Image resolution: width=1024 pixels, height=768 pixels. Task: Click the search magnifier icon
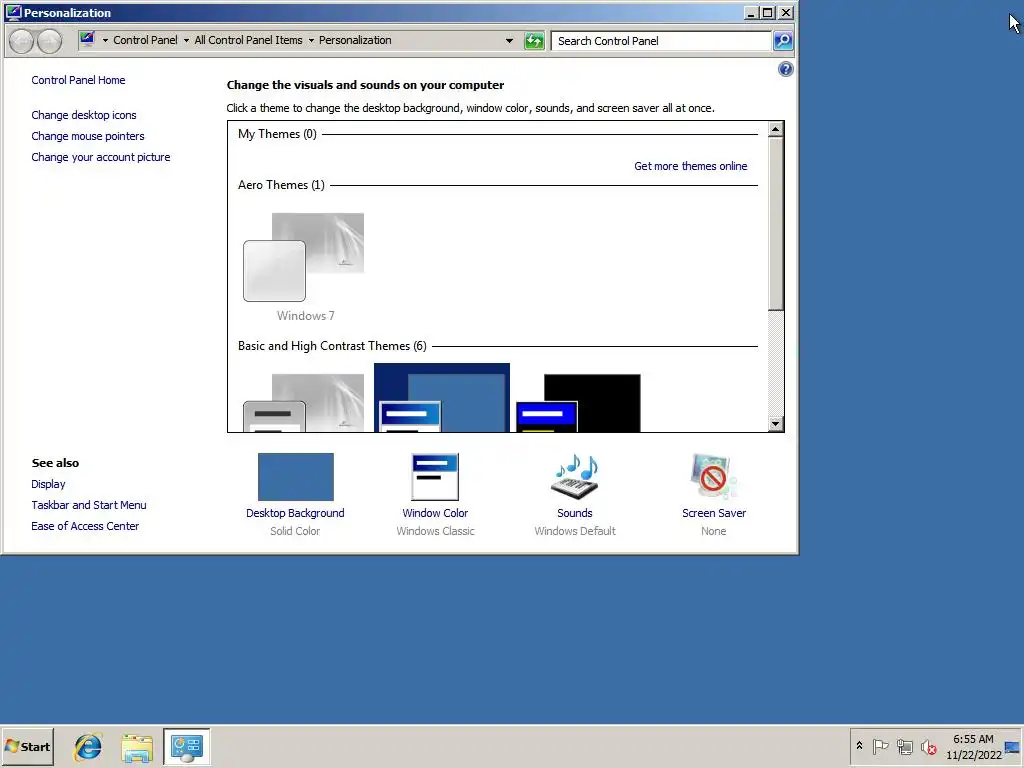click(782, 40)
